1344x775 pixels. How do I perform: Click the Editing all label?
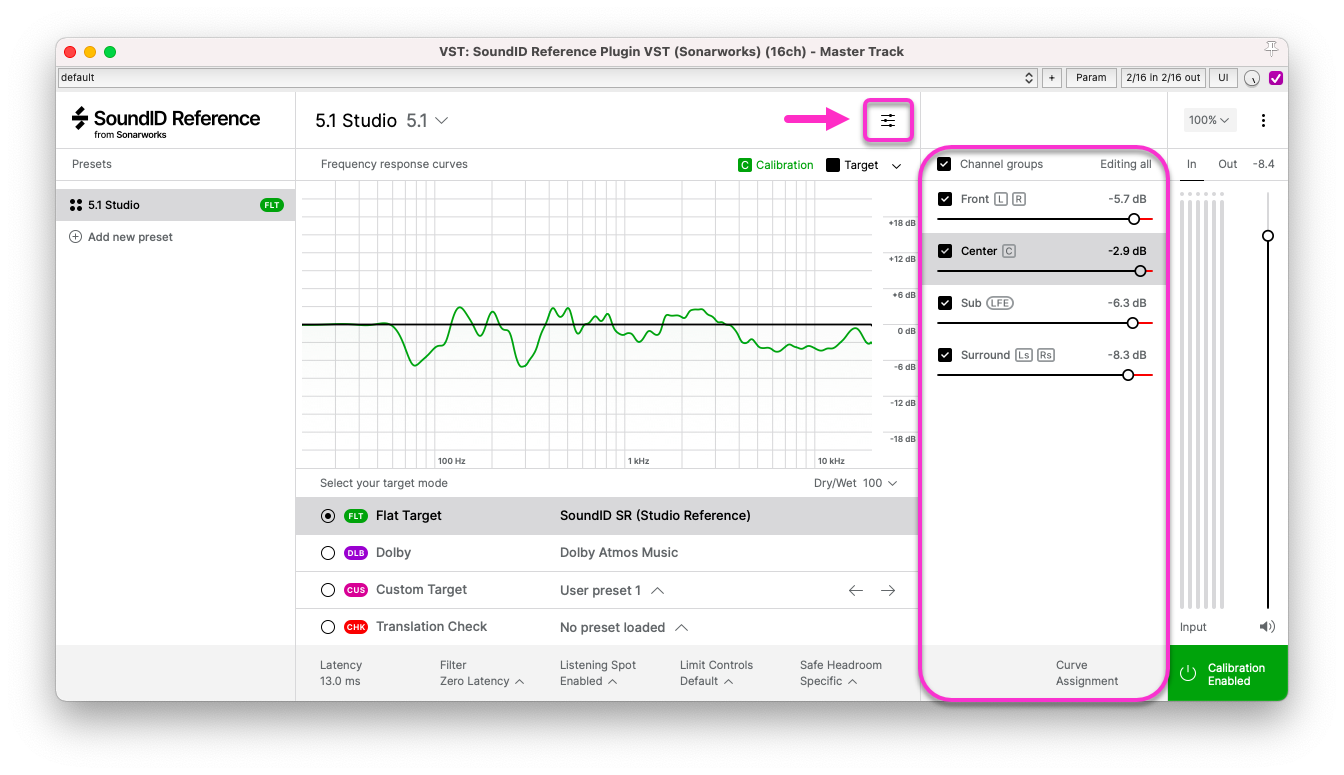click(1126, 164)
